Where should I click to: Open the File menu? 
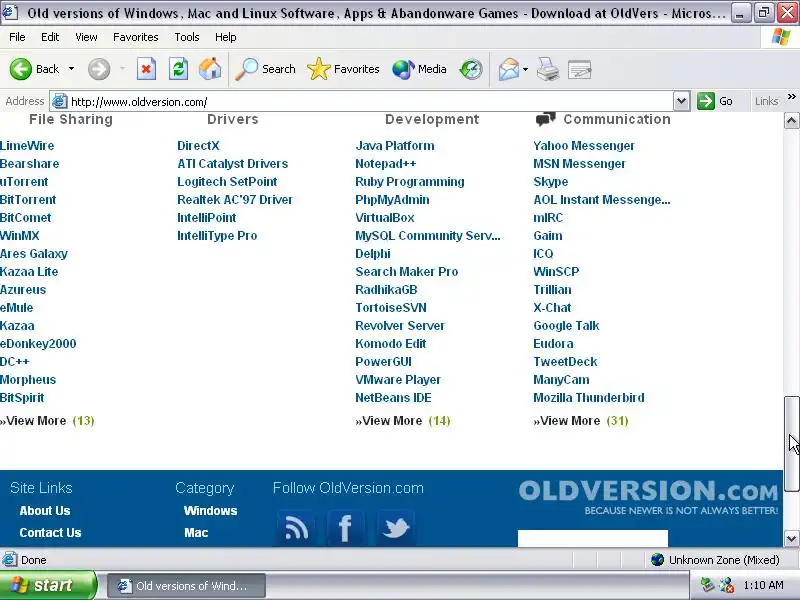(17, 37)
